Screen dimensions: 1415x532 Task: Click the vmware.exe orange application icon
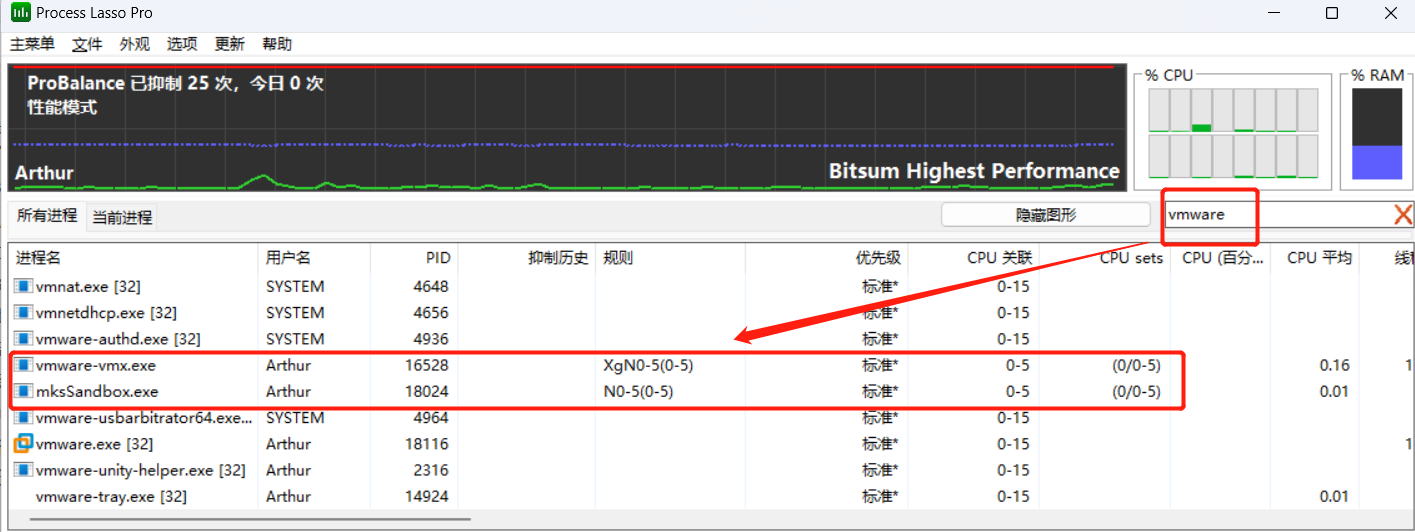[x=23, y=443]
